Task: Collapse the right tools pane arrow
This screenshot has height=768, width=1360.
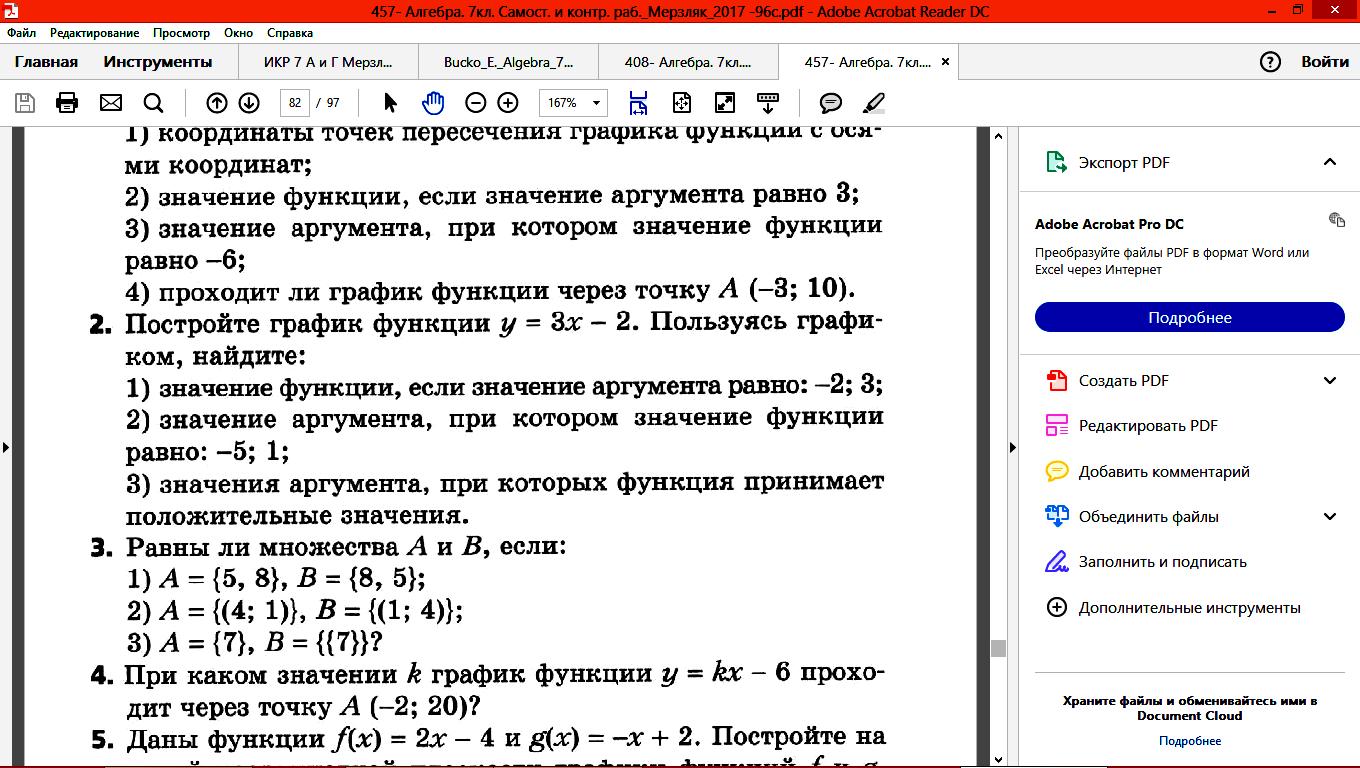Action: coord(1012,447)
